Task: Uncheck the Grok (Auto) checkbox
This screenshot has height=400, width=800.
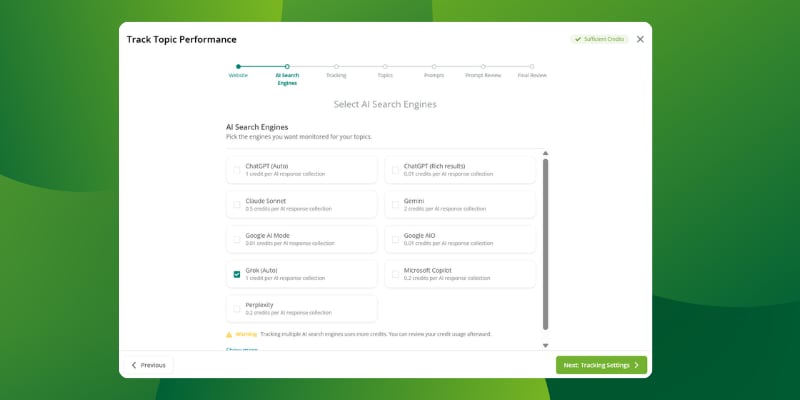Action: [237, 274]
